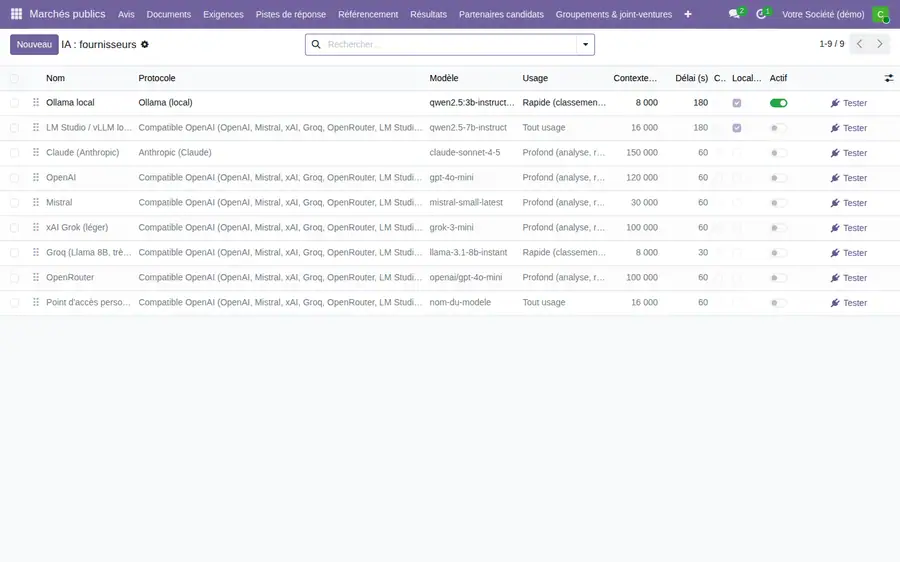Select the Ollama local row checkbox

tap(14, 103)
